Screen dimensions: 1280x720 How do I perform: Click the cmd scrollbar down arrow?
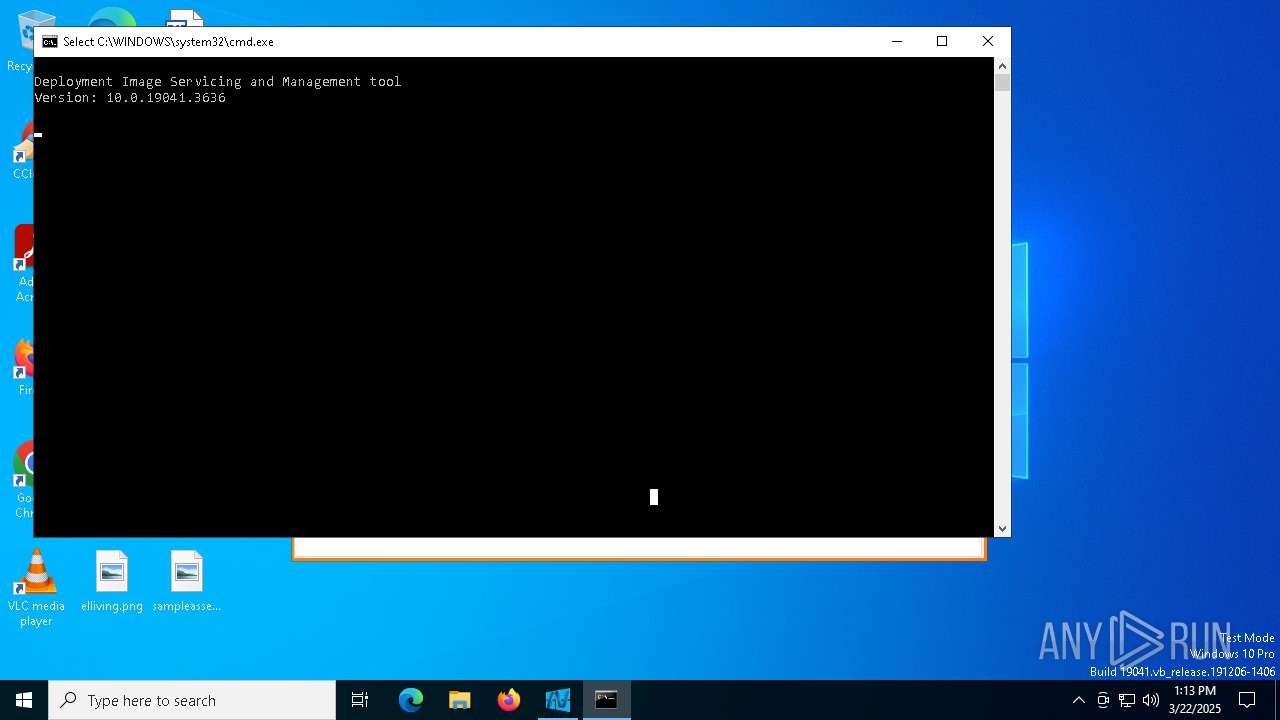pyautogui.click(x=1002, y=529)
